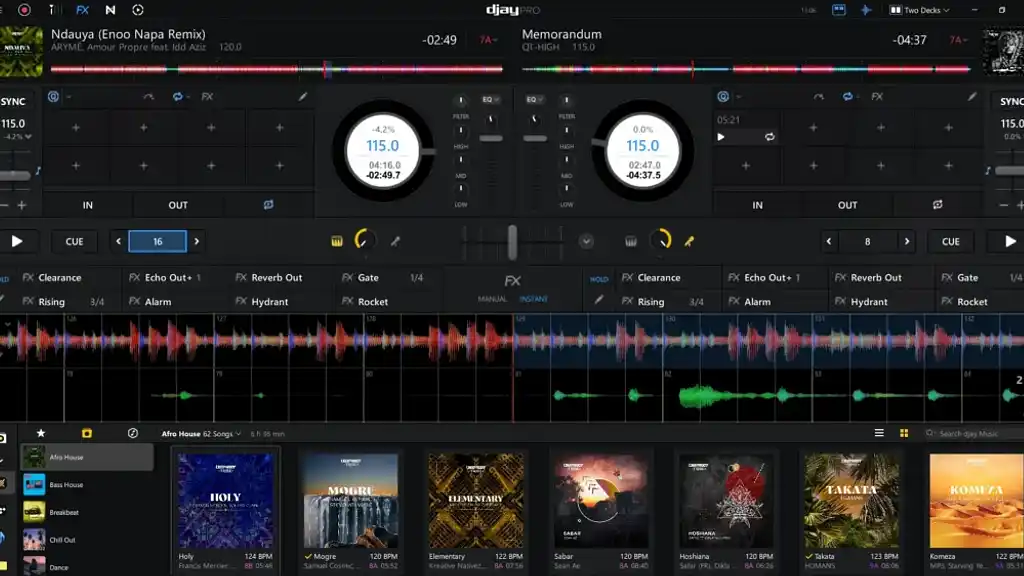Toggle HOLD for right deck FX
The width and height of the screenshot is (1024, 576).
point(599,279)
